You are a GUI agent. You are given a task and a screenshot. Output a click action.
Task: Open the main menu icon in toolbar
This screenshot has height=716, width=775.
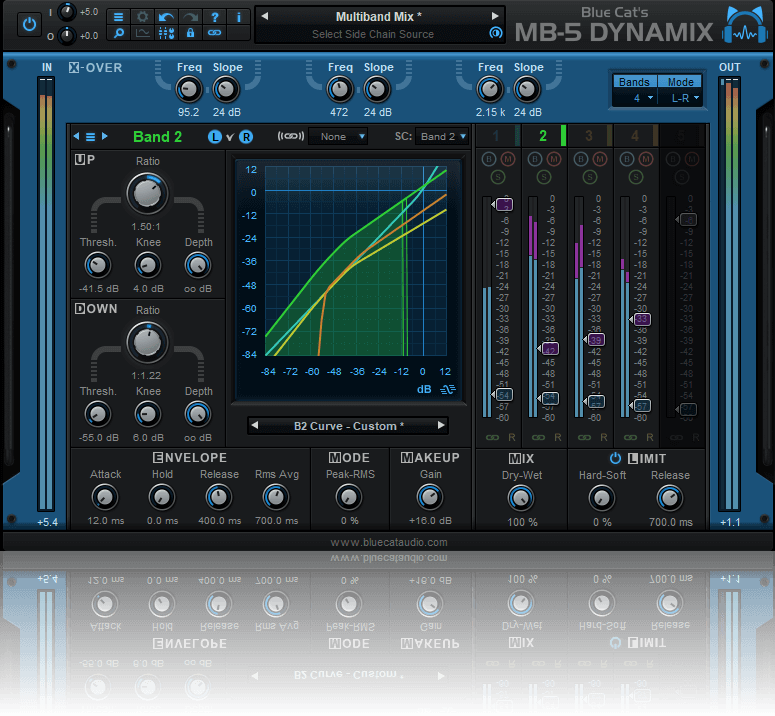pyautogui.click(x=118, y=17)
